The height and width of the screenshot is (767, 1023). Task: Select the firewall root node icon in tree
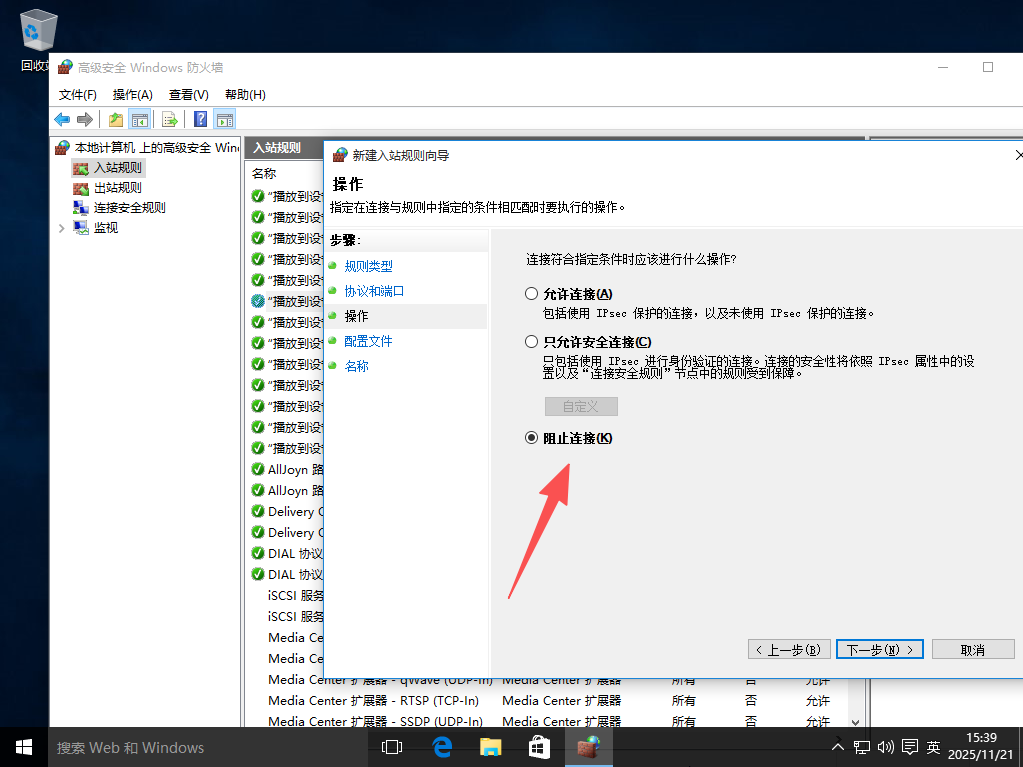[x=63, y=147]
